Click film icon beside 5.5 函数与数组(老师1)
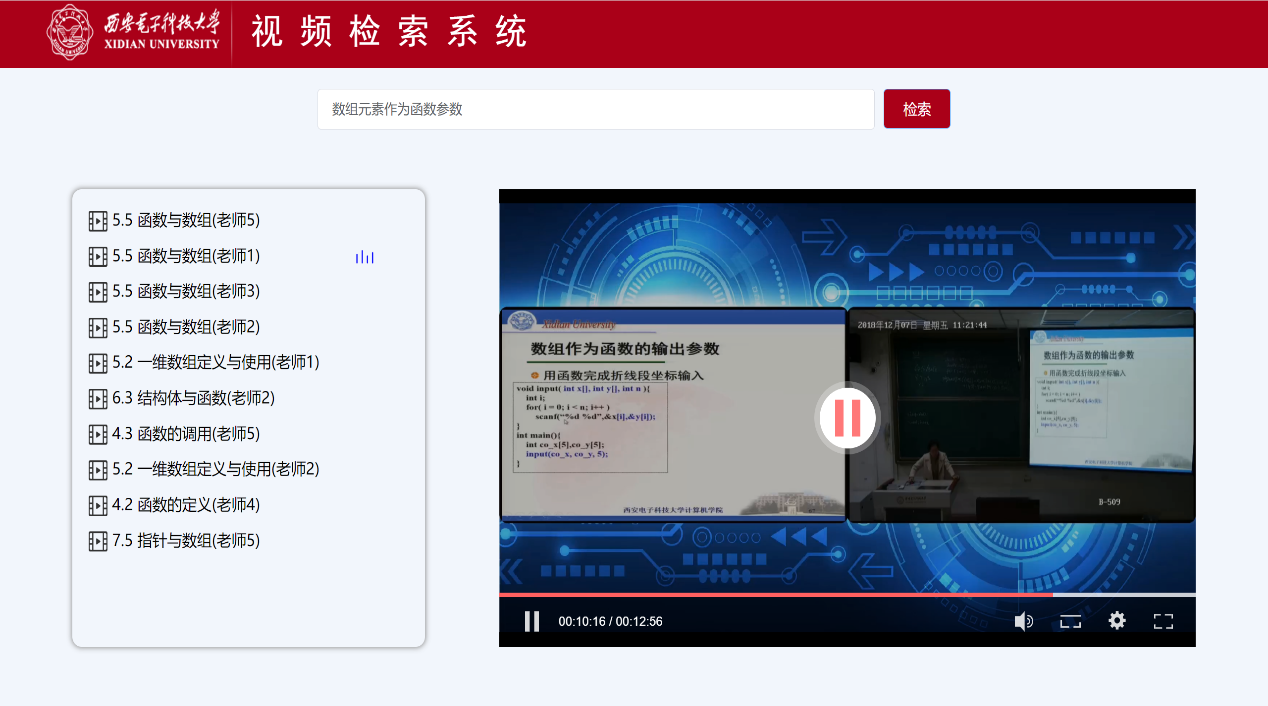 click(x=98, y=256)
